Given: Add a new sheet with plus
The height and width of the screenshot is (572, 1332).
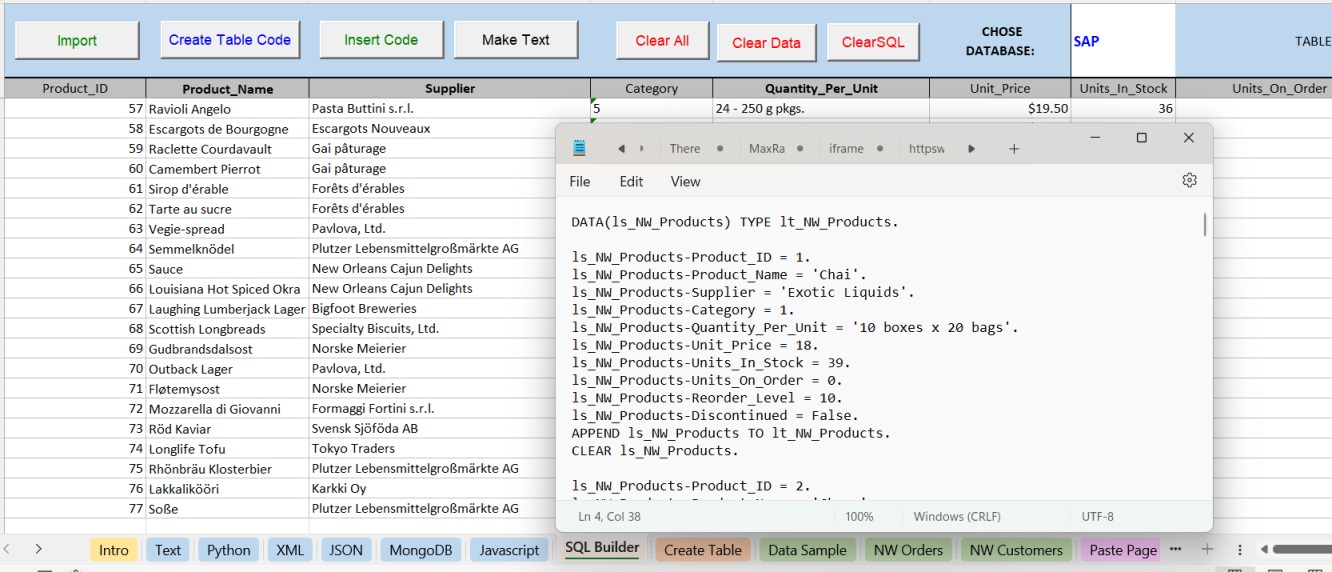Looking at the screenshot, I should 1207,549.
